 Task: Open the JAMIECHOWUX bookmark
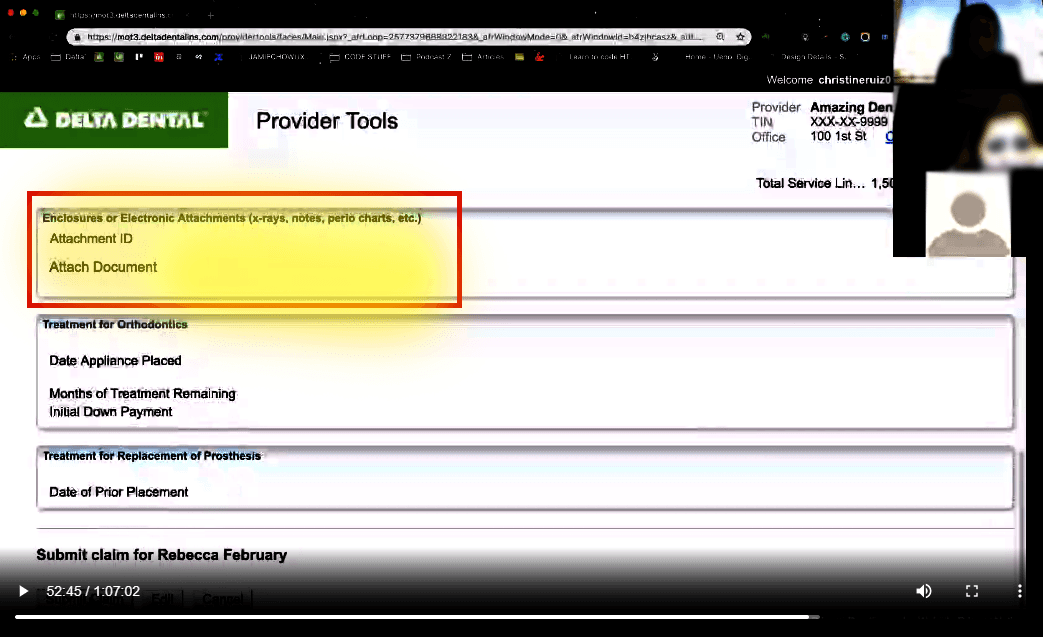pyautogui.click(x=277, y=57)
